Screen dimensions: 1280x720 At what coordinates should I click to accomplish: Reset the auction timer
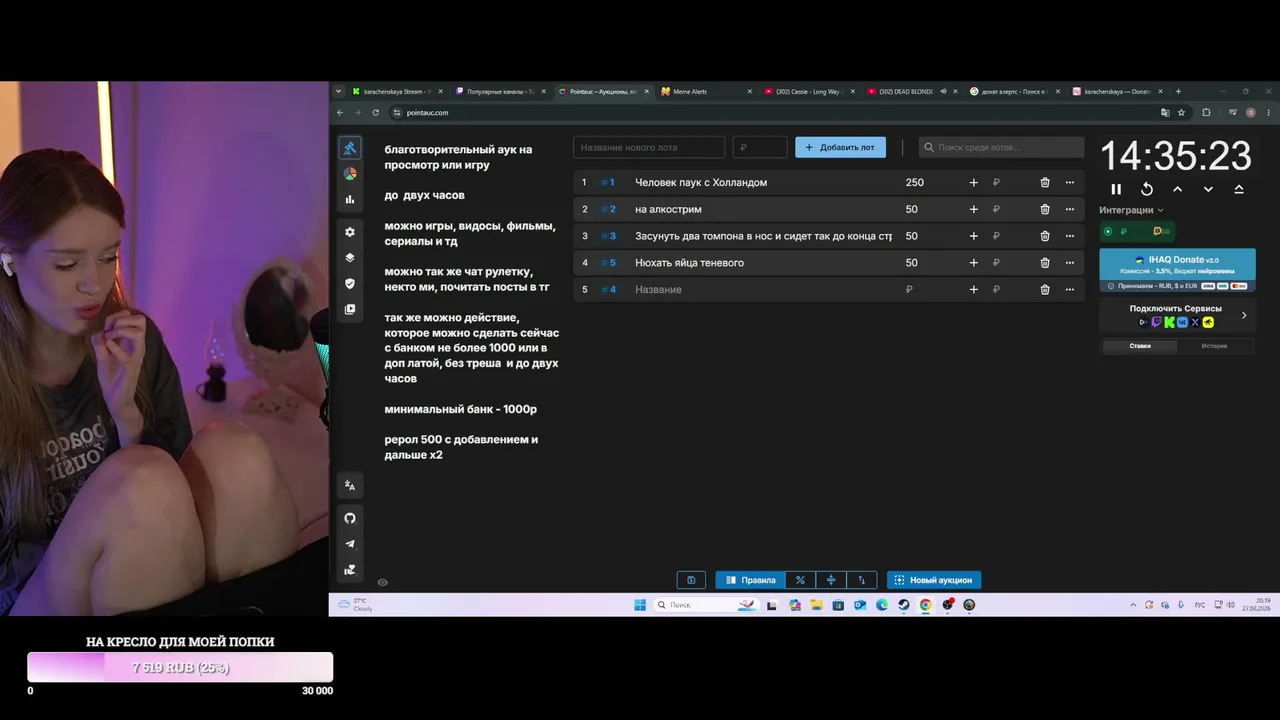pyautogui.click(x=1147, y=189)
